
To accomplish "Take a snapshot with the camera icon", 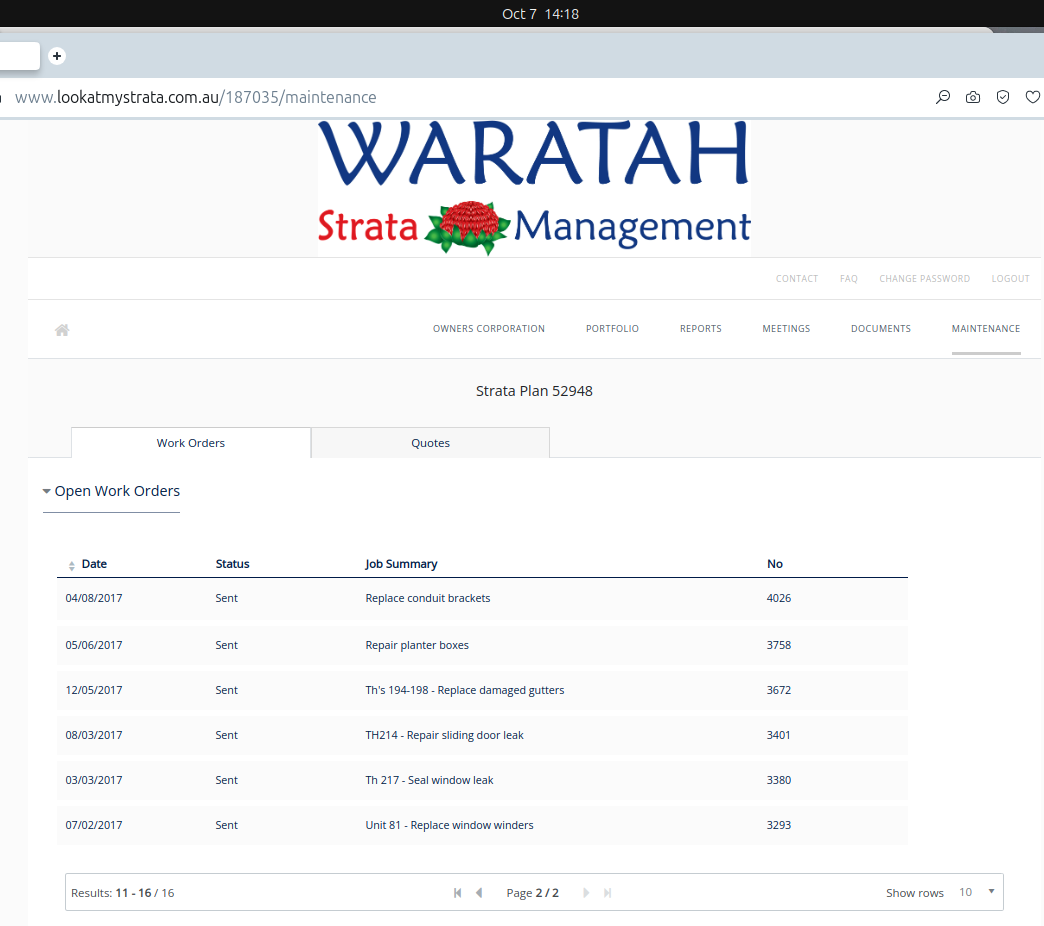I will [x=973, y=97].
